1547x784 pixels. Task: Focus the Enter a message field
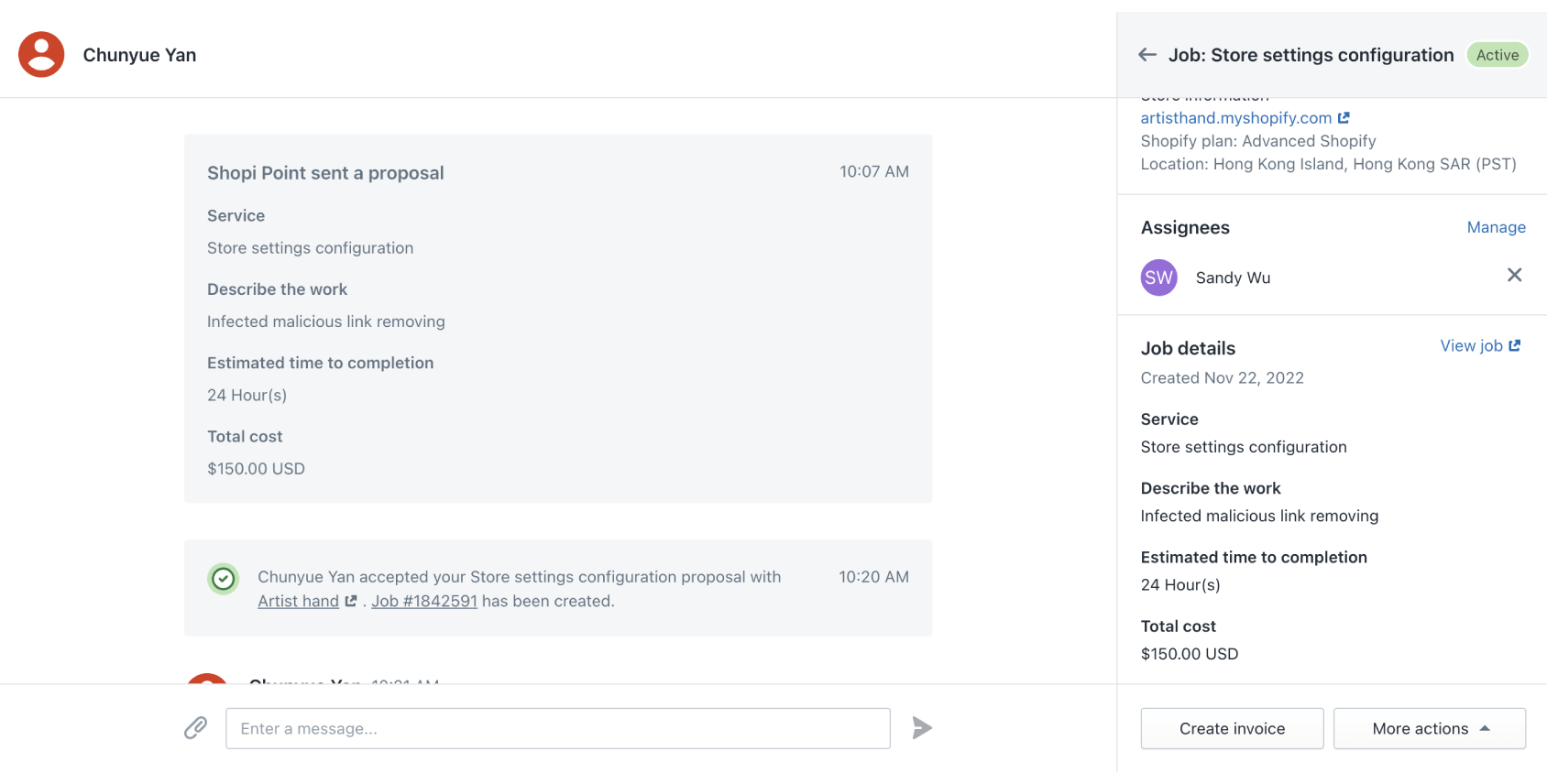(x=557, y=728)
